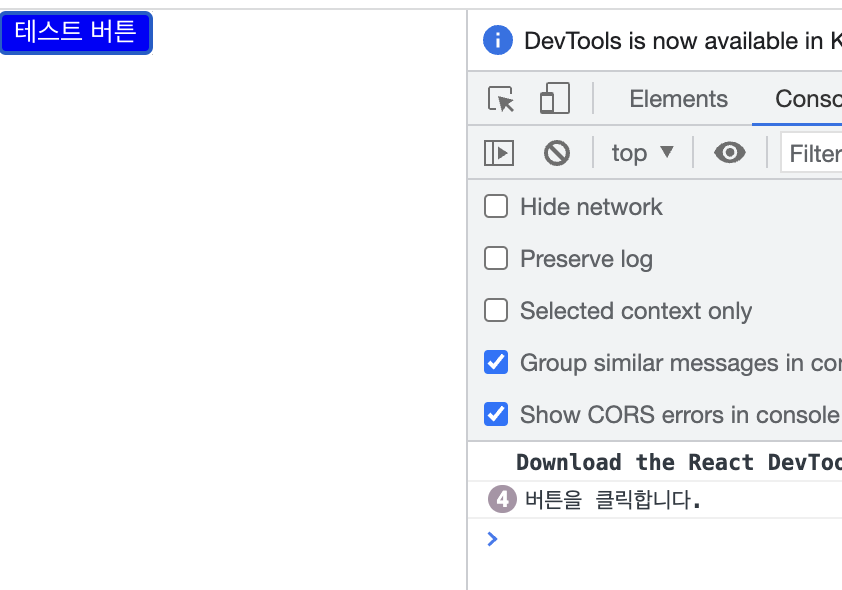Enable the Preserve log checkbox
The height and width of the screenshot is (590, 842).
click(496, 259)
